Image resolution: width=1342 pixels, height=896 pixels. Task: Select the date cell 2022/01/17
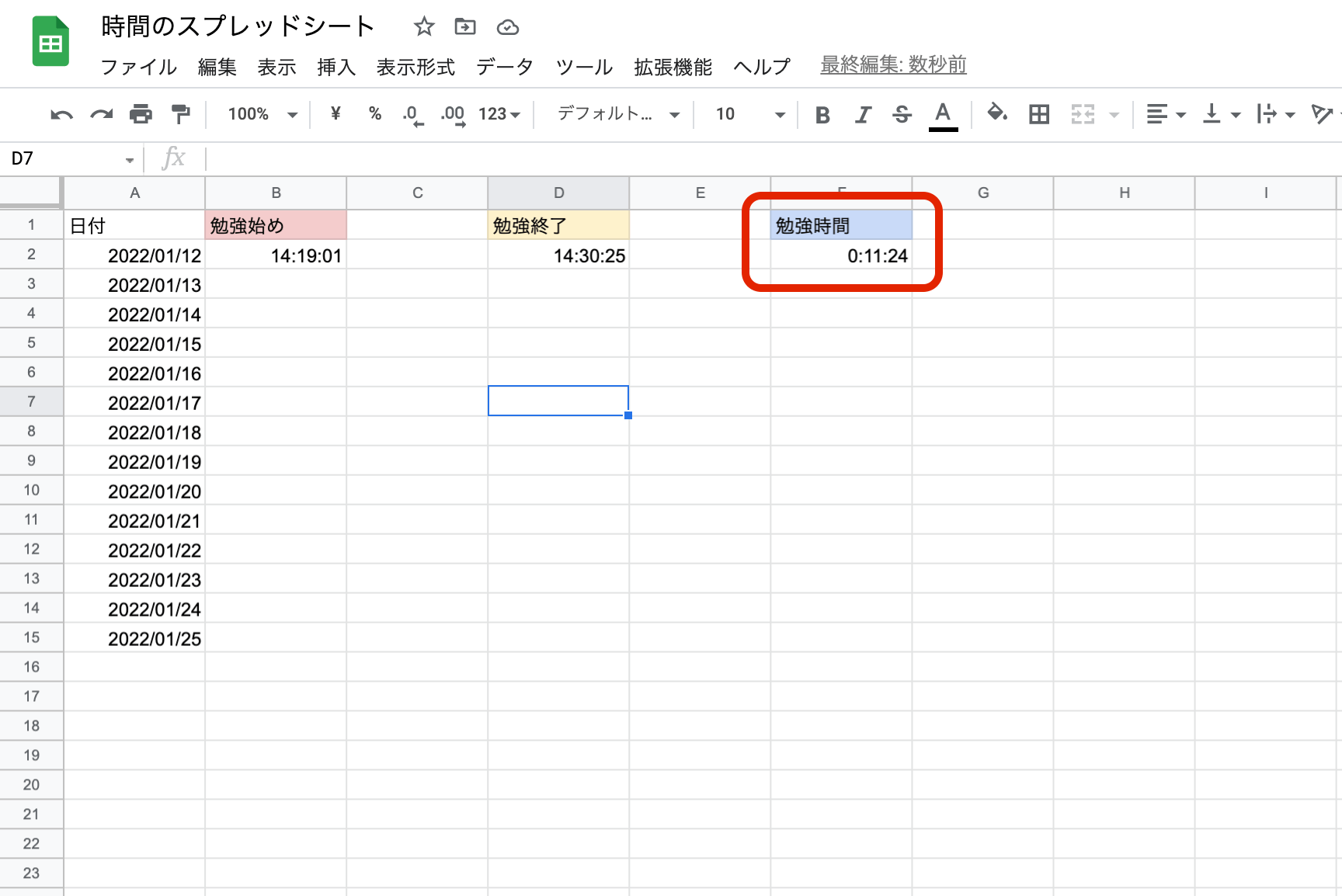point(134,402)
